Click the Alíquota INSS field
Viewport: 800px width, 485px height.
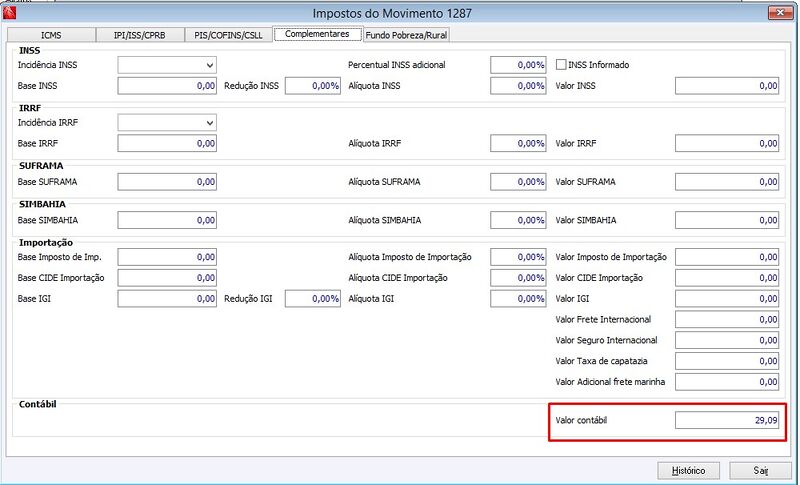(x=518, y=86)
